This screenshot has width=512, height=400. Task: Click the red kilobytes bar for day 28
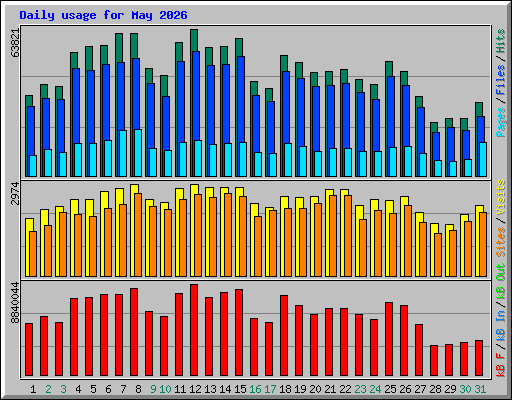pyautogui.click(x=434, y=361)
